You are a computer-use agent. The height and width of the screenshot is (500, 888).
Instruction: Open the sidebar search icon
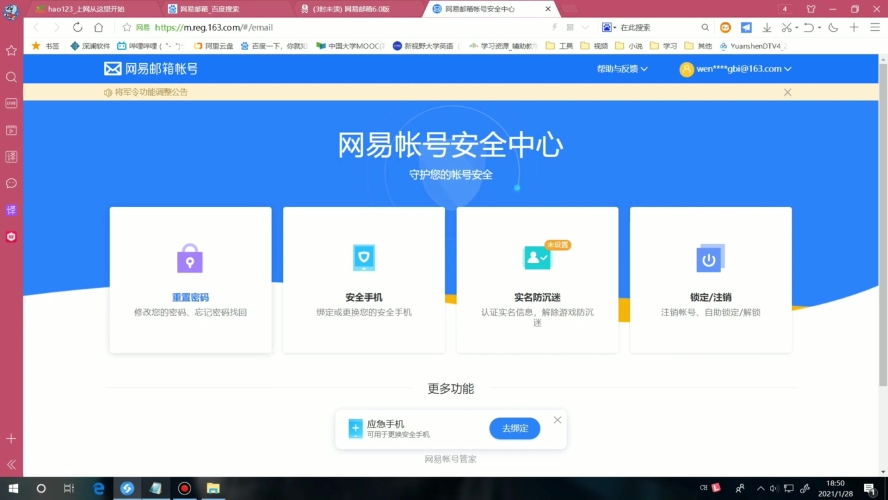coord(11,77)
